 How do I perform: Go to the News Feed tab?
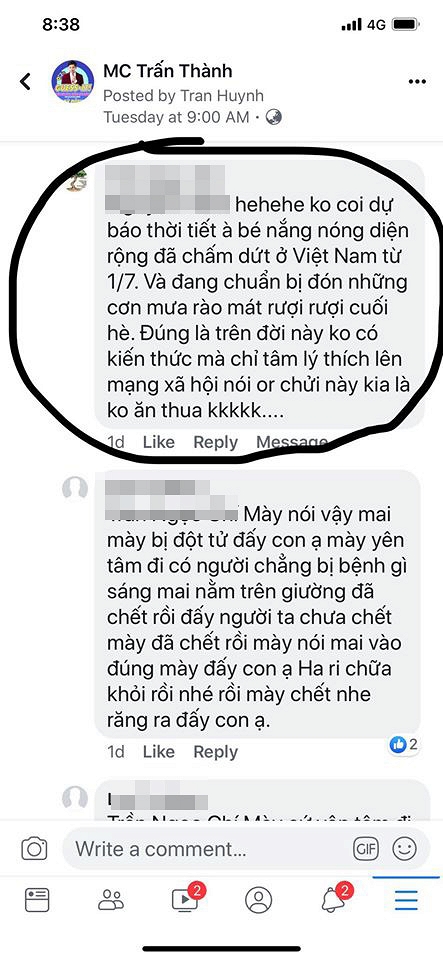(x=37, y=899)
